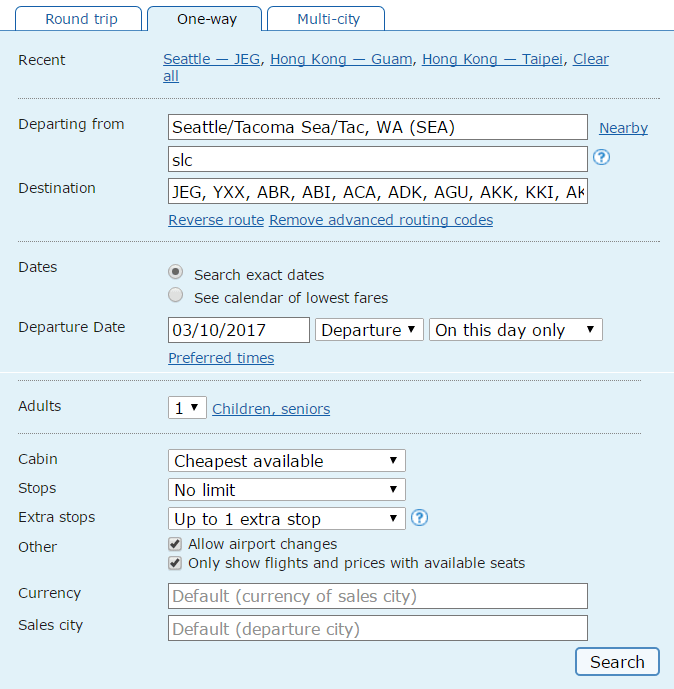Click the Departure Date input field
This screenshot has height=689, width=674.
pyautogui.click(x=239, y=330)
